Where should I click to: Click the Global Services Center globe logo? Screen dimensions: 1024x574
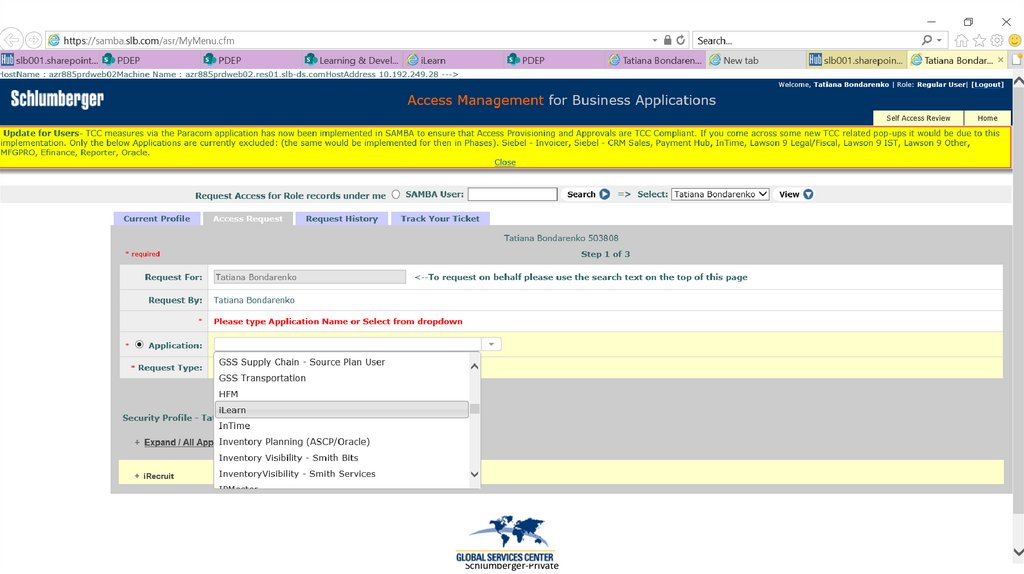click(x=505, y=539)
